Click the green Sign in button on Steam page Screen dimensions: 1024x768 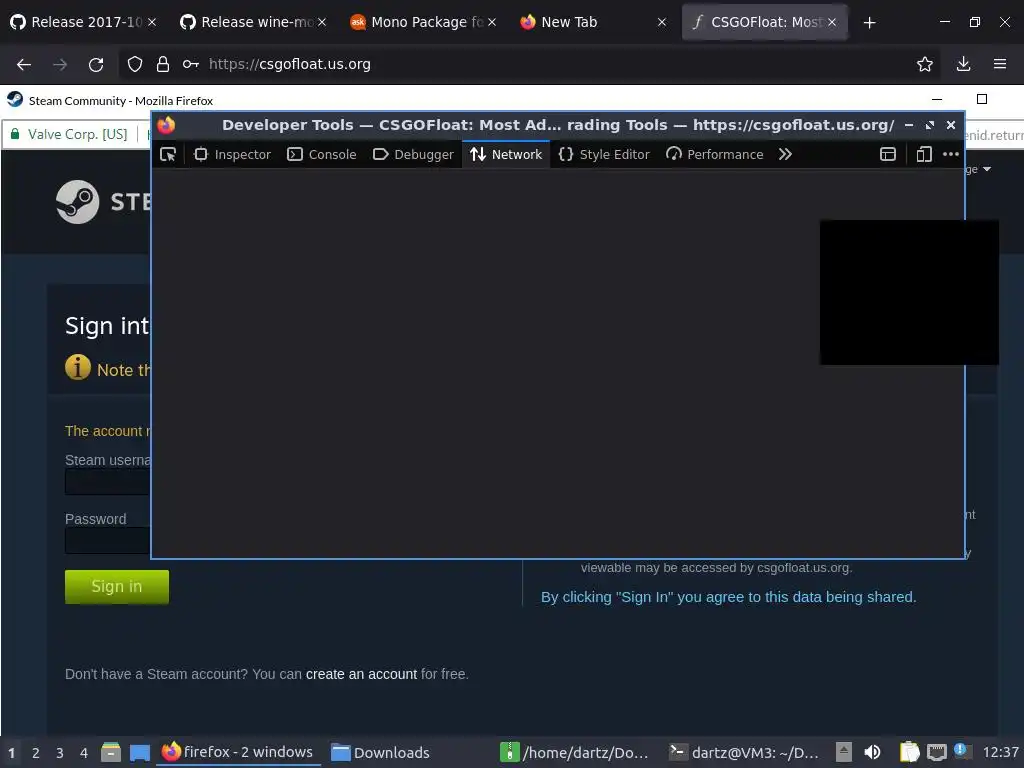click(117, 586)
